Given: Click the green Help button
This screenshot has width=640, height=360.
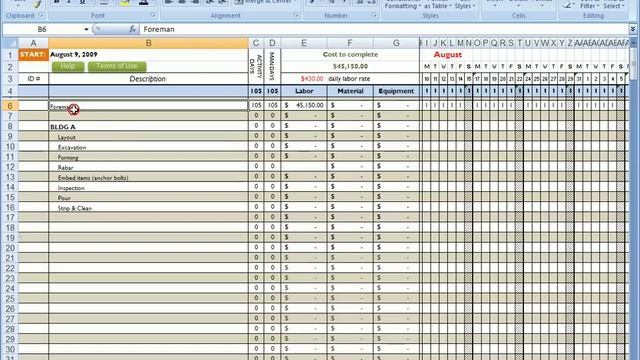Looking at the screenshot, I should point(68,67).
